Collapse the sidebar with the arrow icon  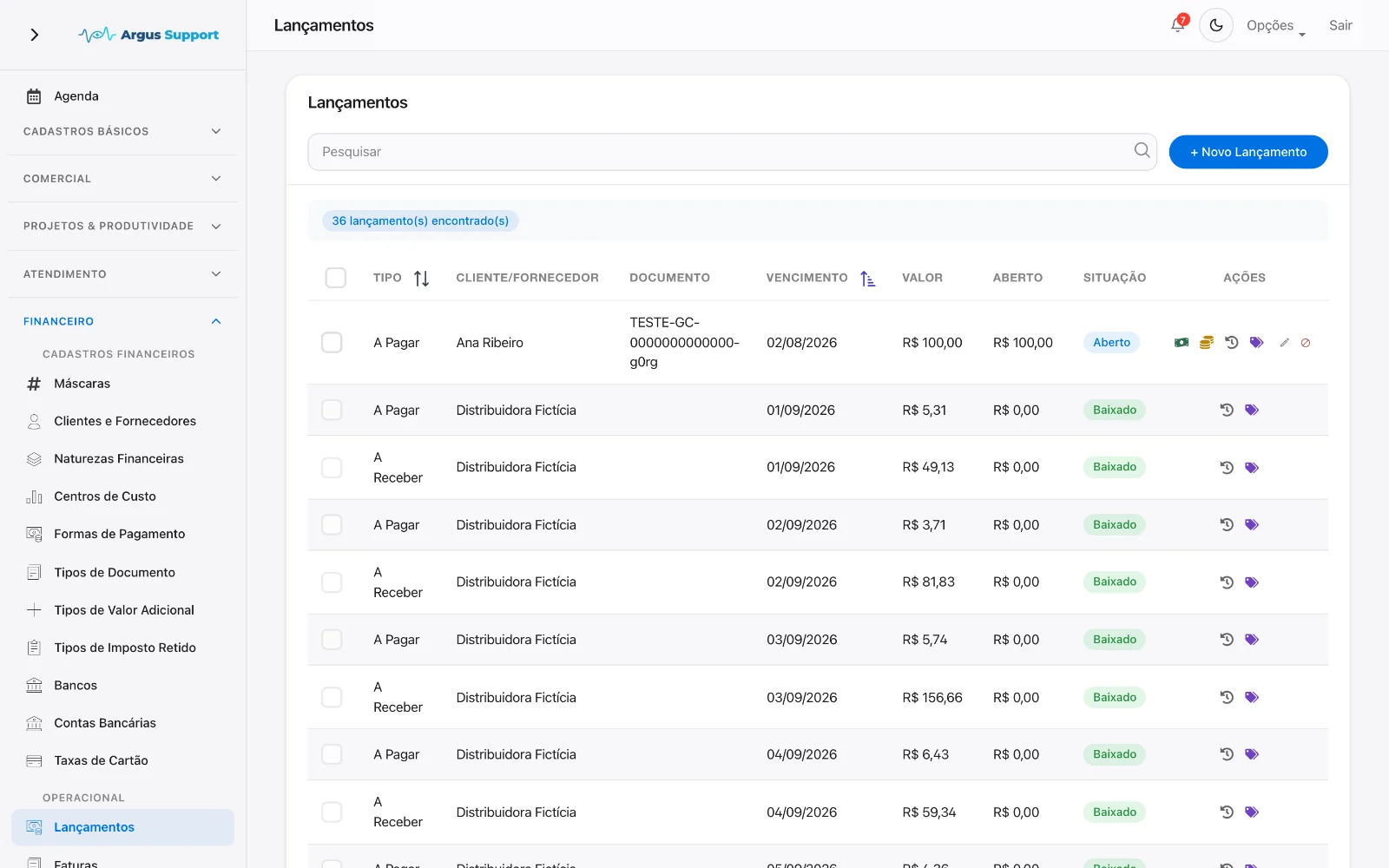tap(35, 35)
